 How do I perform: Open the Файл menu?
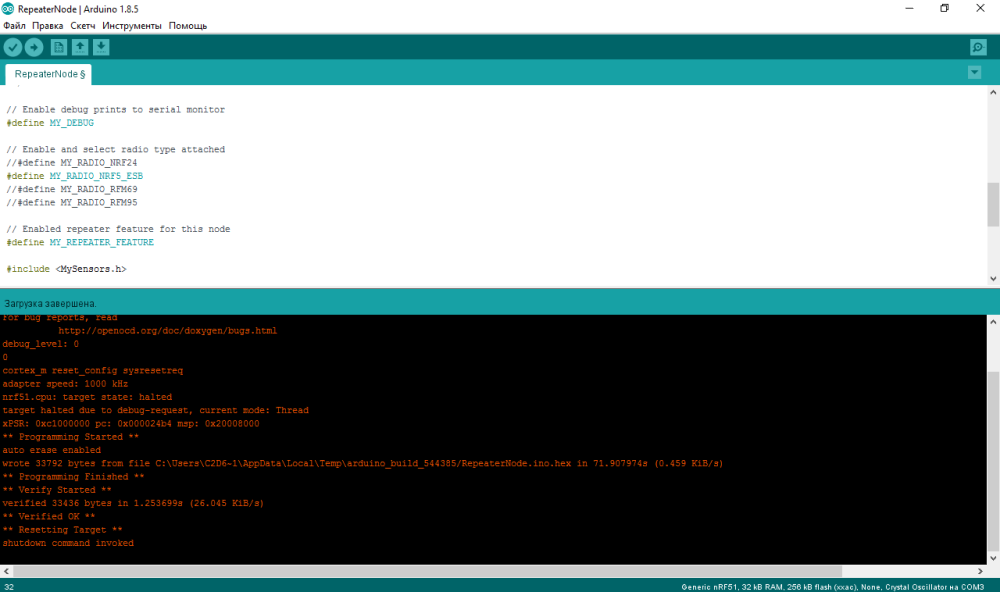pos(15,25)
